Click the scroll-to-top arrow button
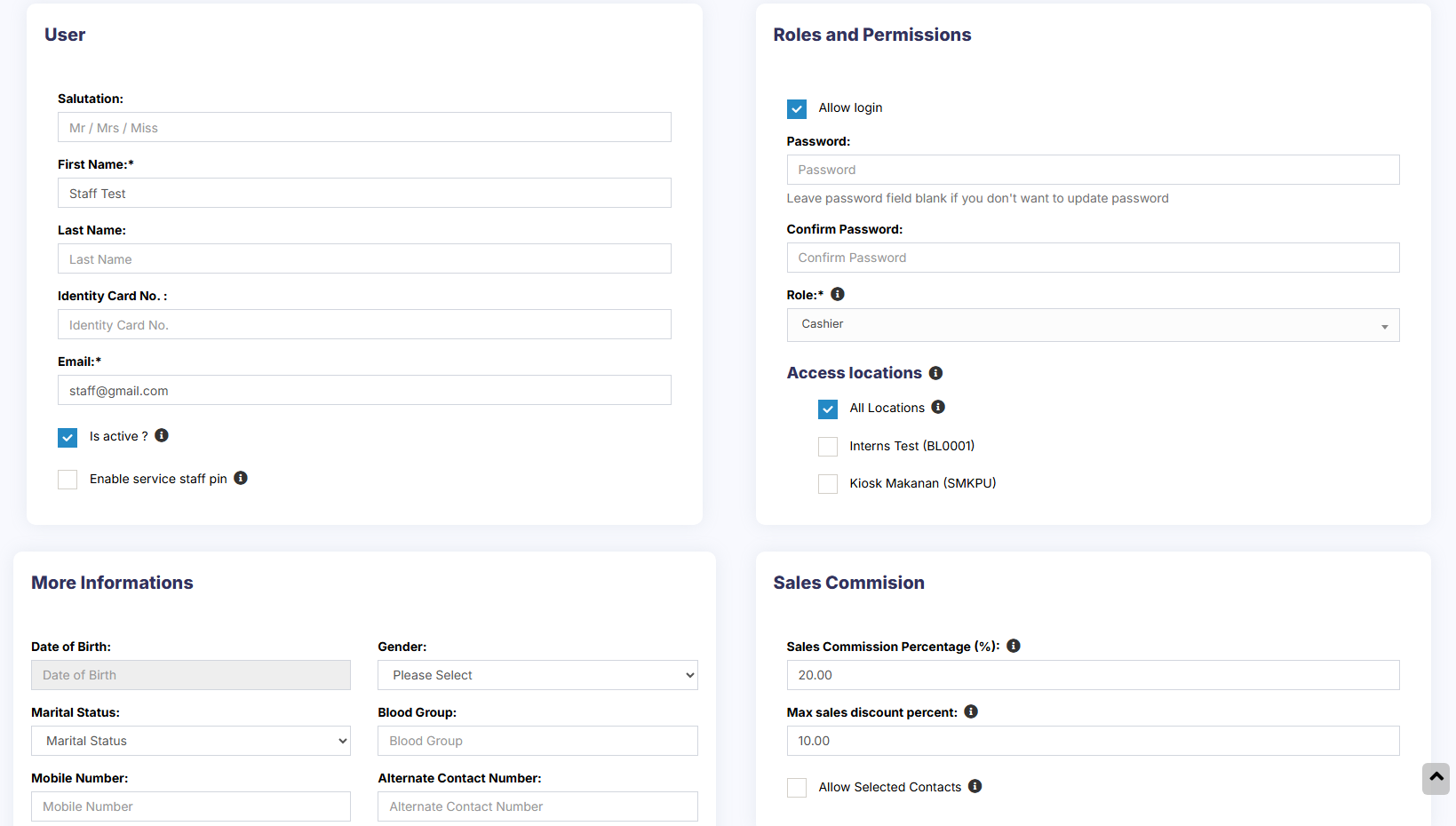 1436,778
